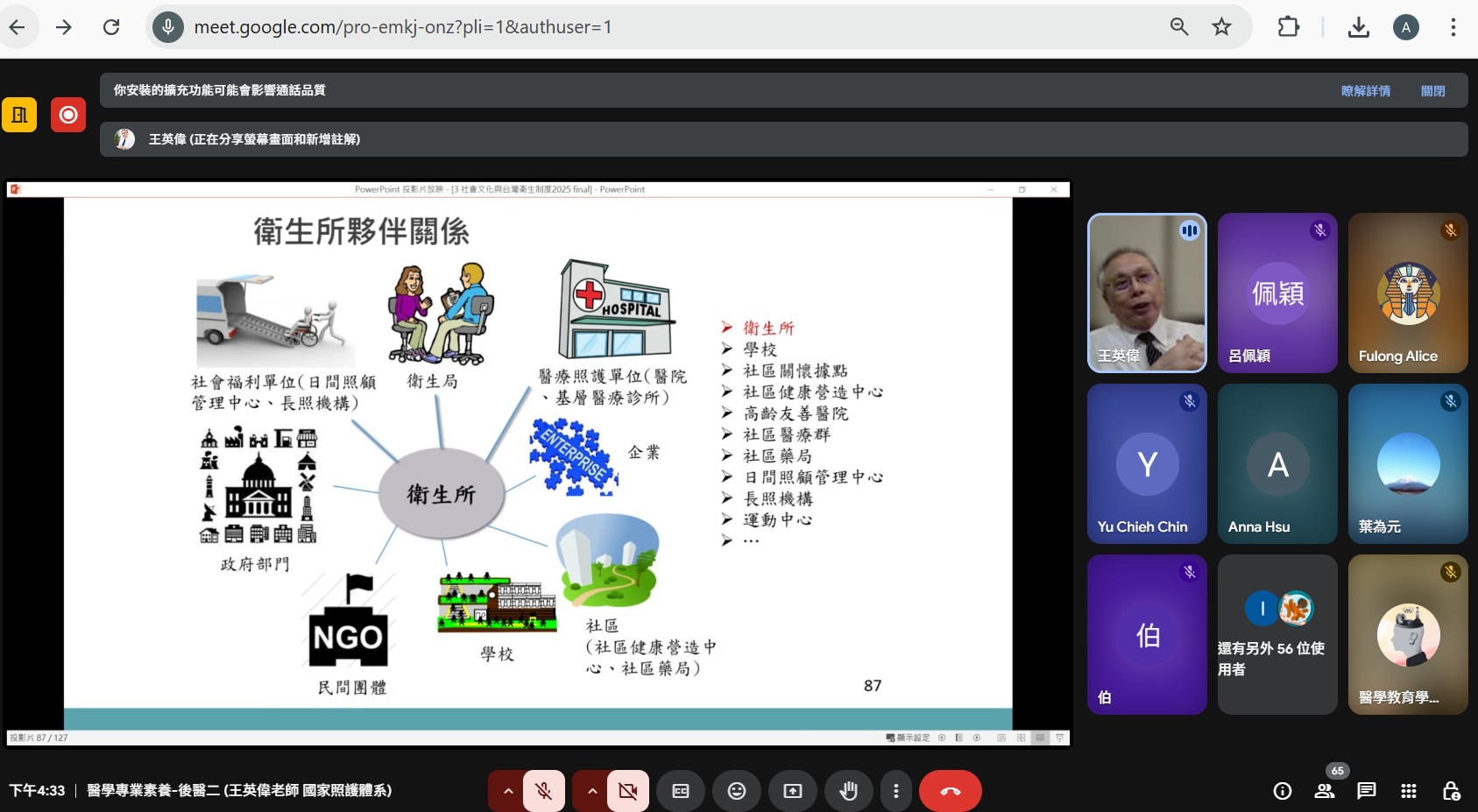The image size is (1478, 812).
Task: Open more options three-dot menu
Action: (x=895, y=791)
